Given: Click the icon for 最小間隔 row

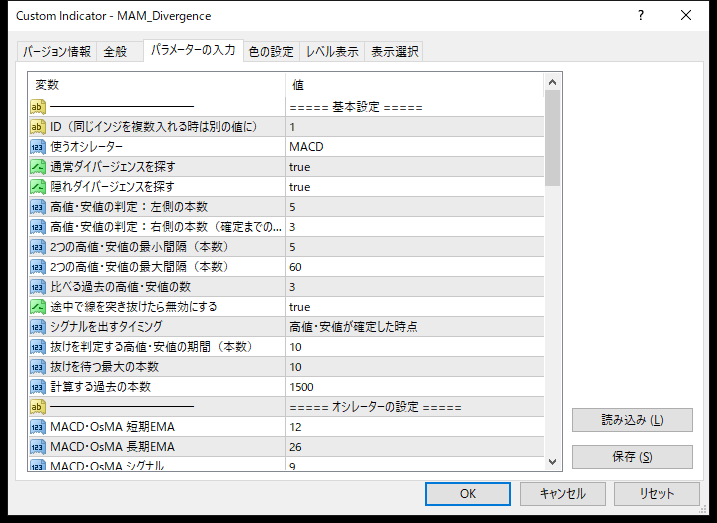Looking at the screenshot, I should tap(38, 247).
